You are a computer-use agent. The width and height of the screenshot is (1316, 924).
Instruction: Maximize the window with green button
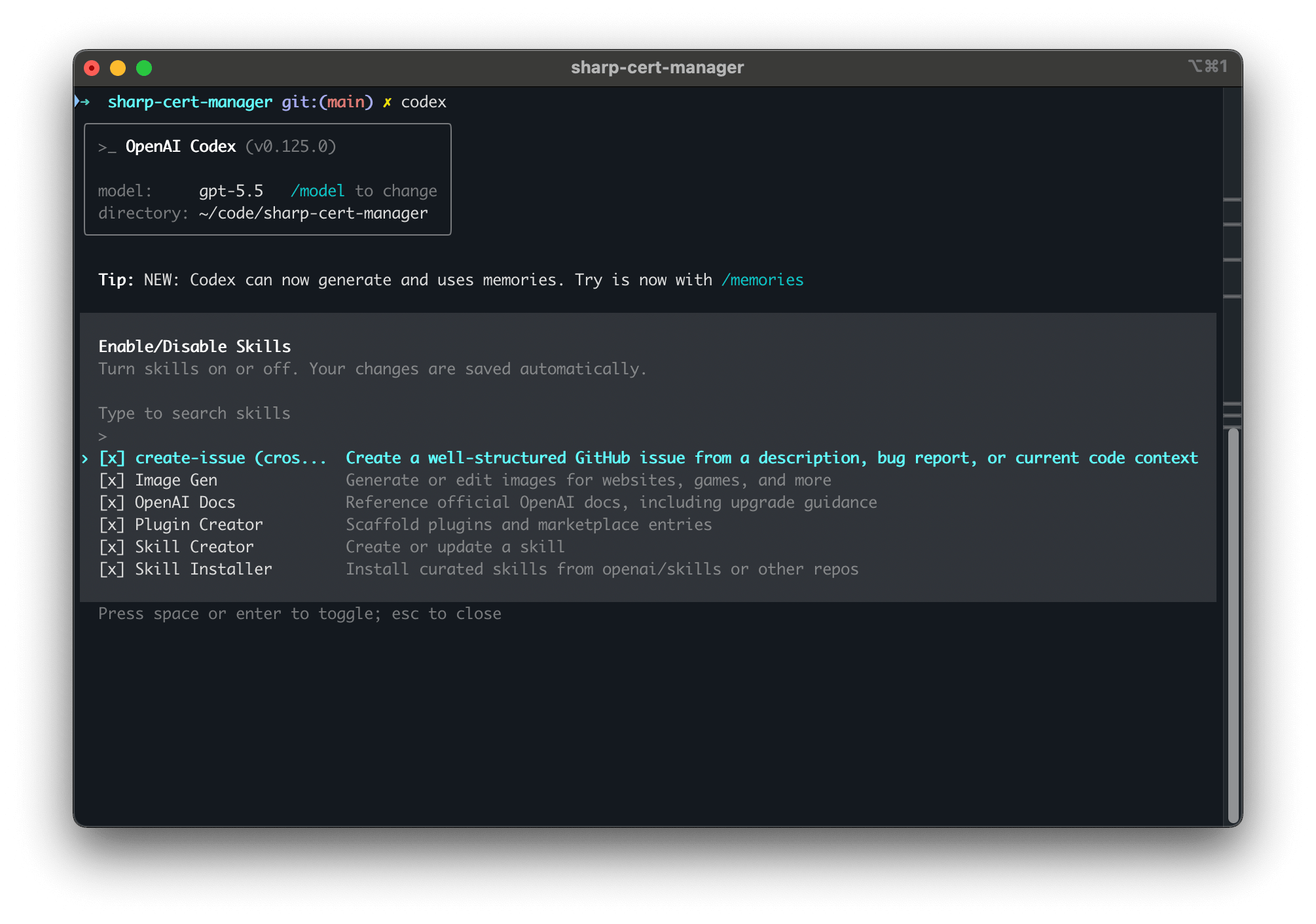(x=144, y=68)
